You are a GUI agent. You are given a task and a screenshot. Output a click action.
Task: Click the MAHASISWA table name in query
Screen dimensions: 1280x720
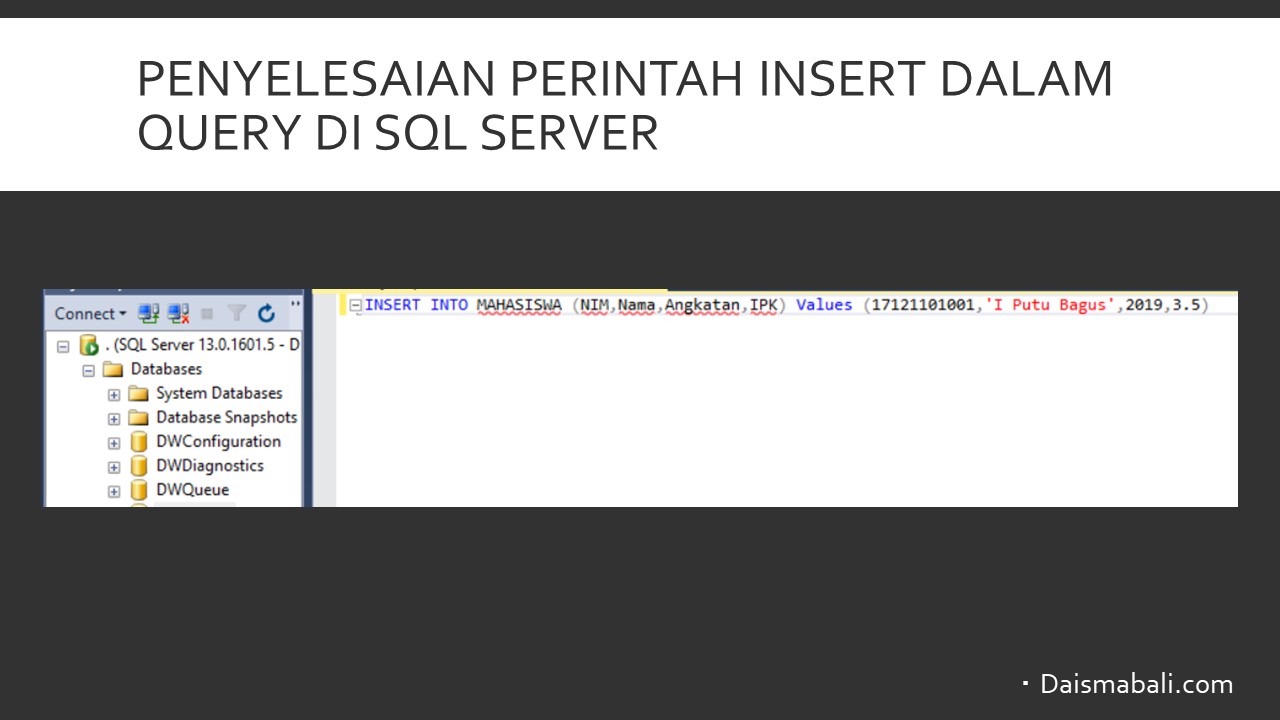[x=518, y=305]
